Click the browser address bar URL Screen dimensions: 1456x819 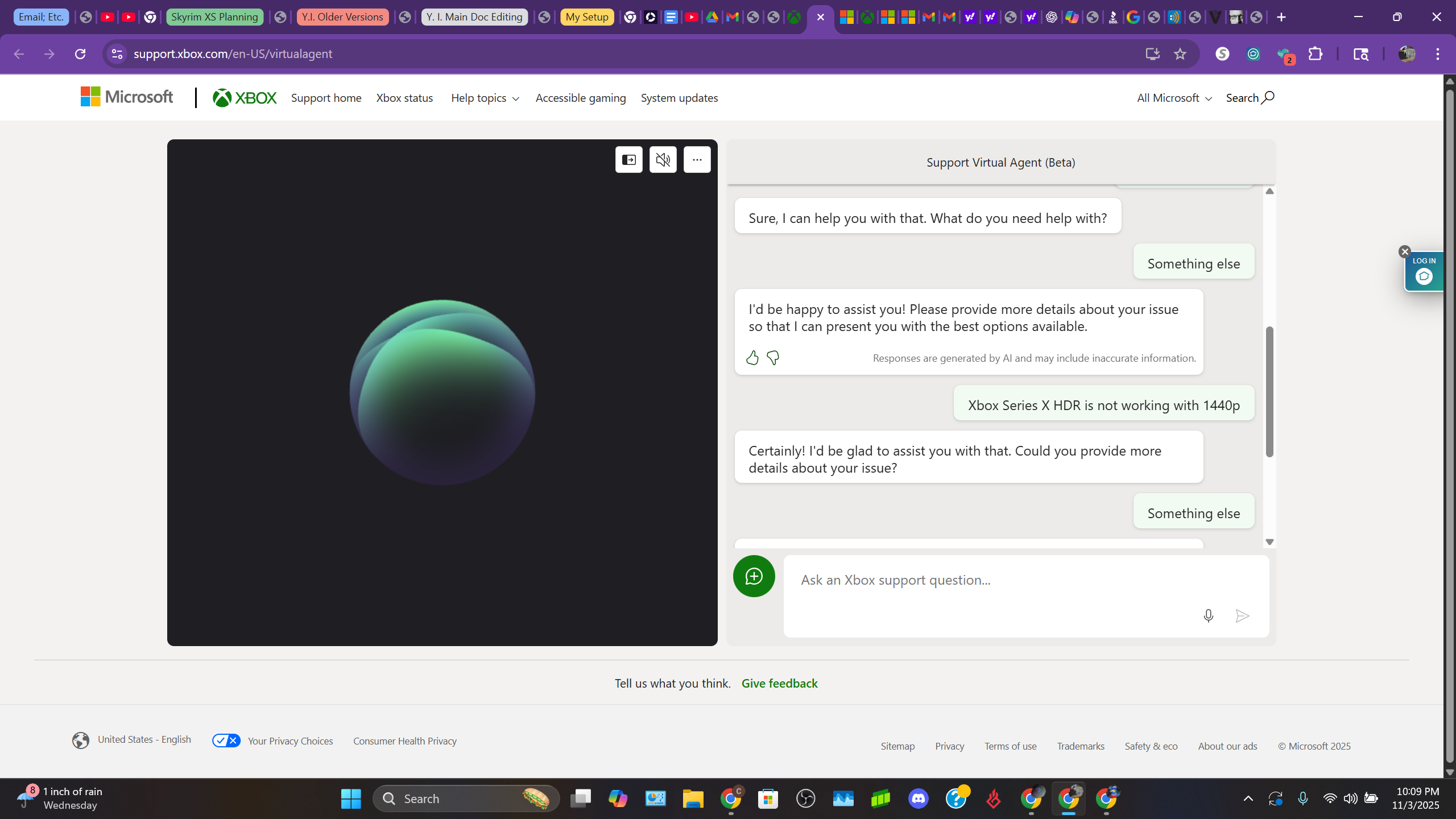click(233, 54)
